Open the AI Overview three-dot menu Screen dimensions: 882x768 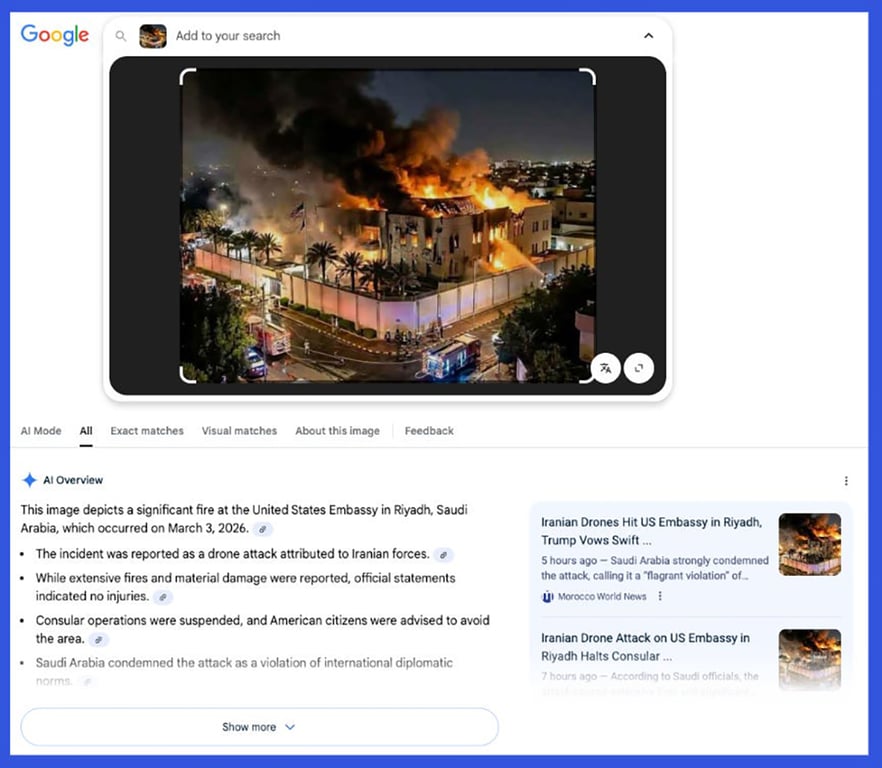tap(846, 480)
